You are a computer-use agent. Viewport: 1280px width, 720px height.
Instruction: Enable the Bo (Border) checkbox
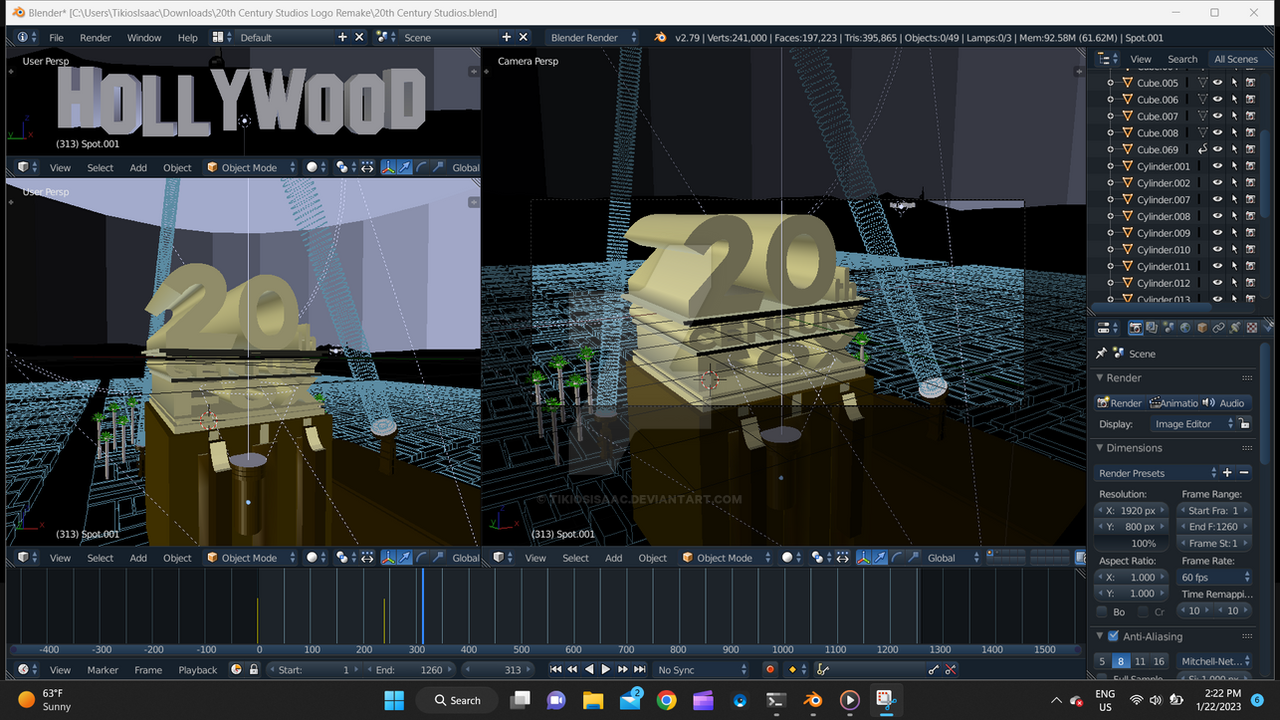tap(1102, 612)
